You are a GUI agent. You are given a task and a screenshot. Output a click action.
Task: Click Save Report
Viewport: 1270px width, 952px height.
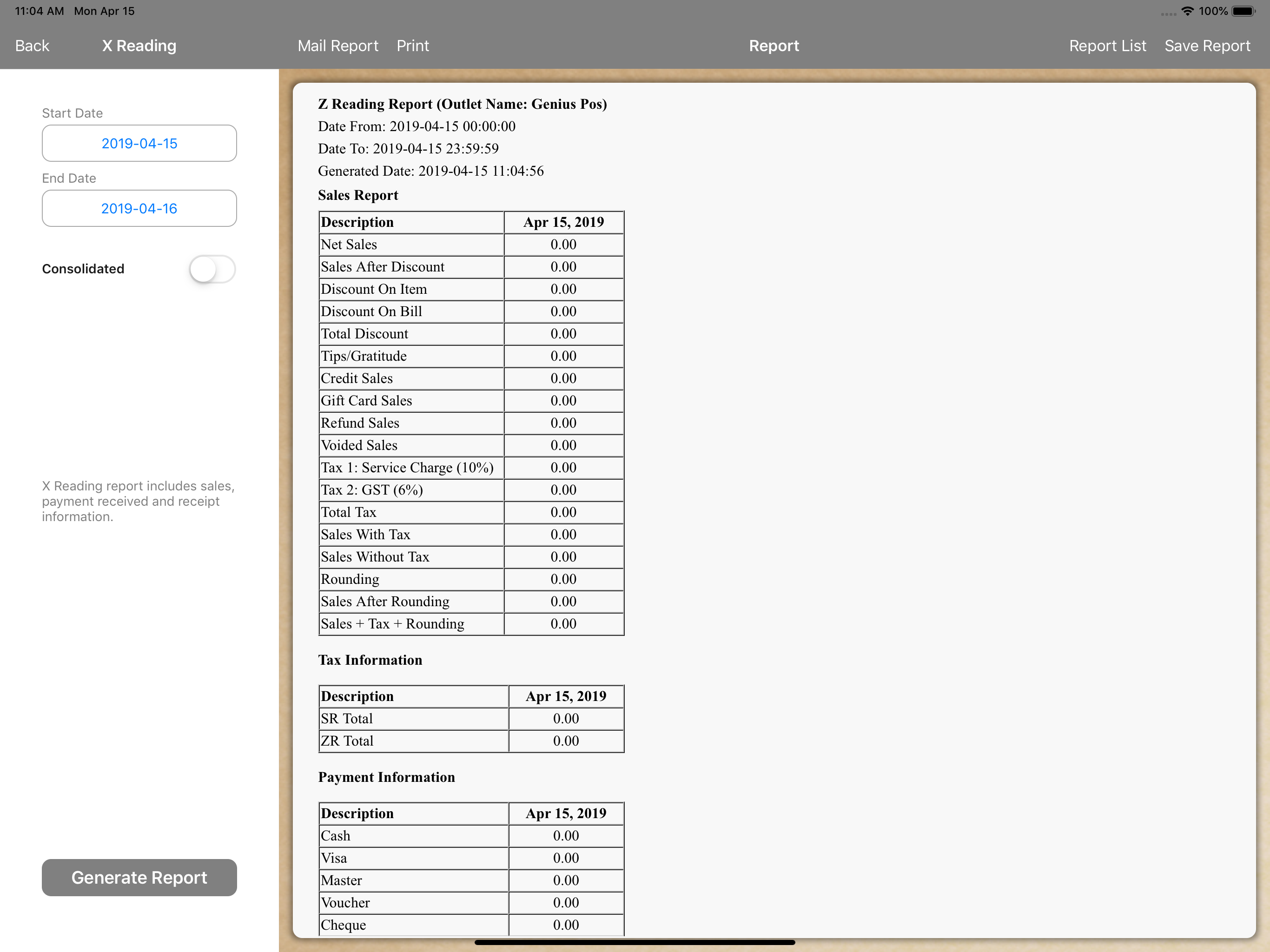tap(1207, 46)
